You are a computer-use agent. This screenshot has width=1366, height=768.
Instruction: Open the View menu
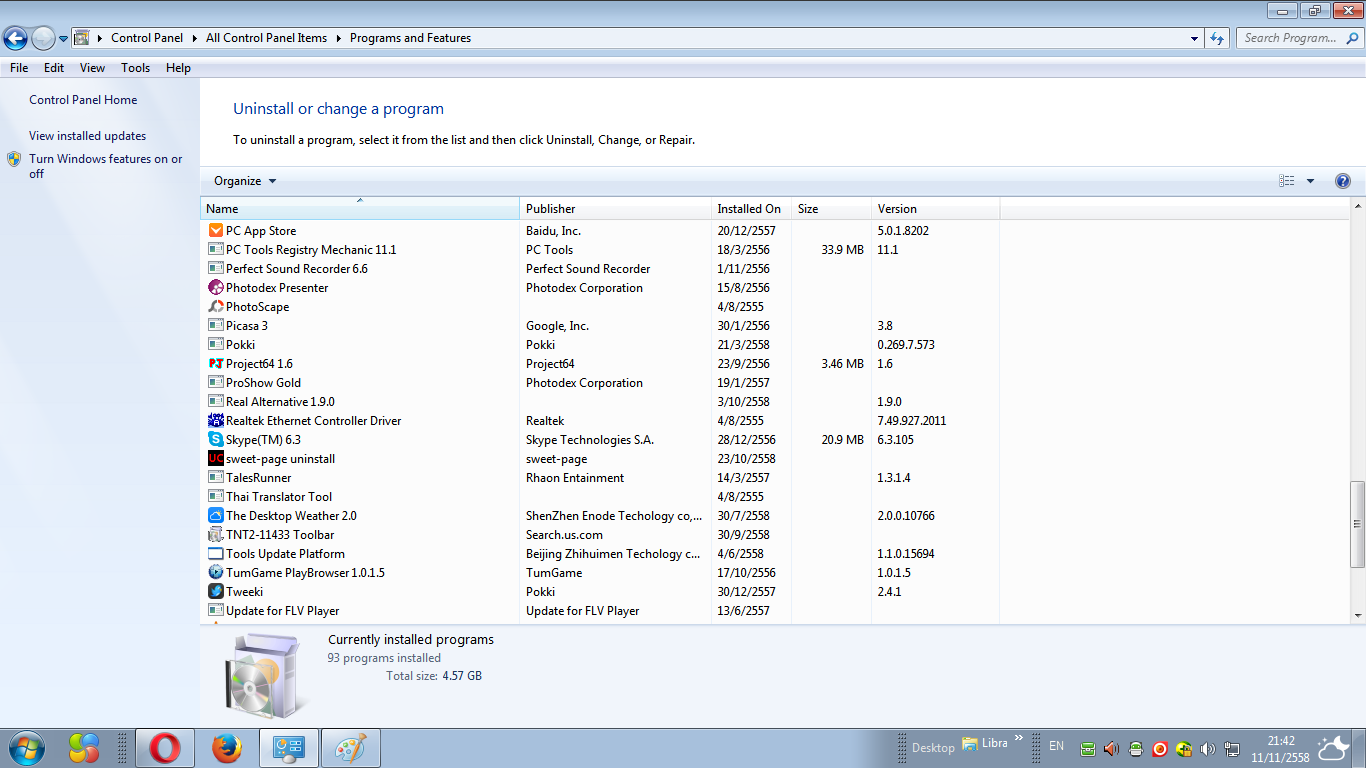pos(92,68)
